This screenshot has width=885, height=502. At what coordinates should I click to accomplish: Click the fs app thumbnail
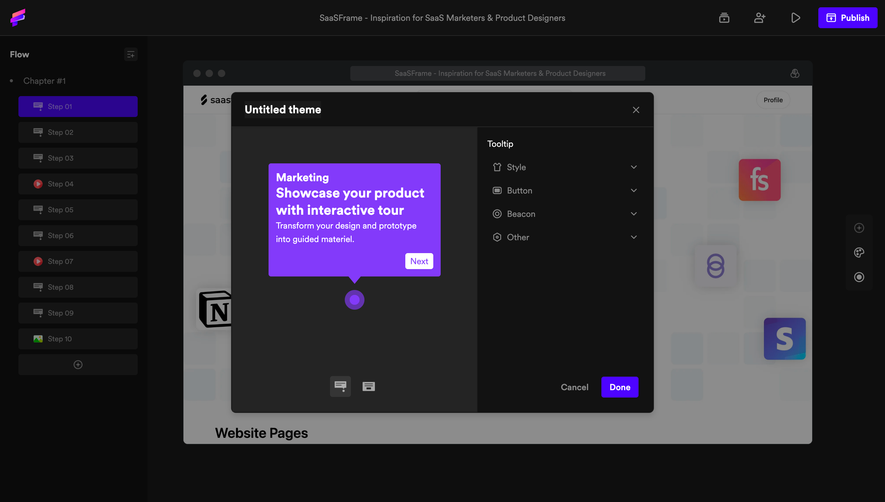click(x=760, y=180)
